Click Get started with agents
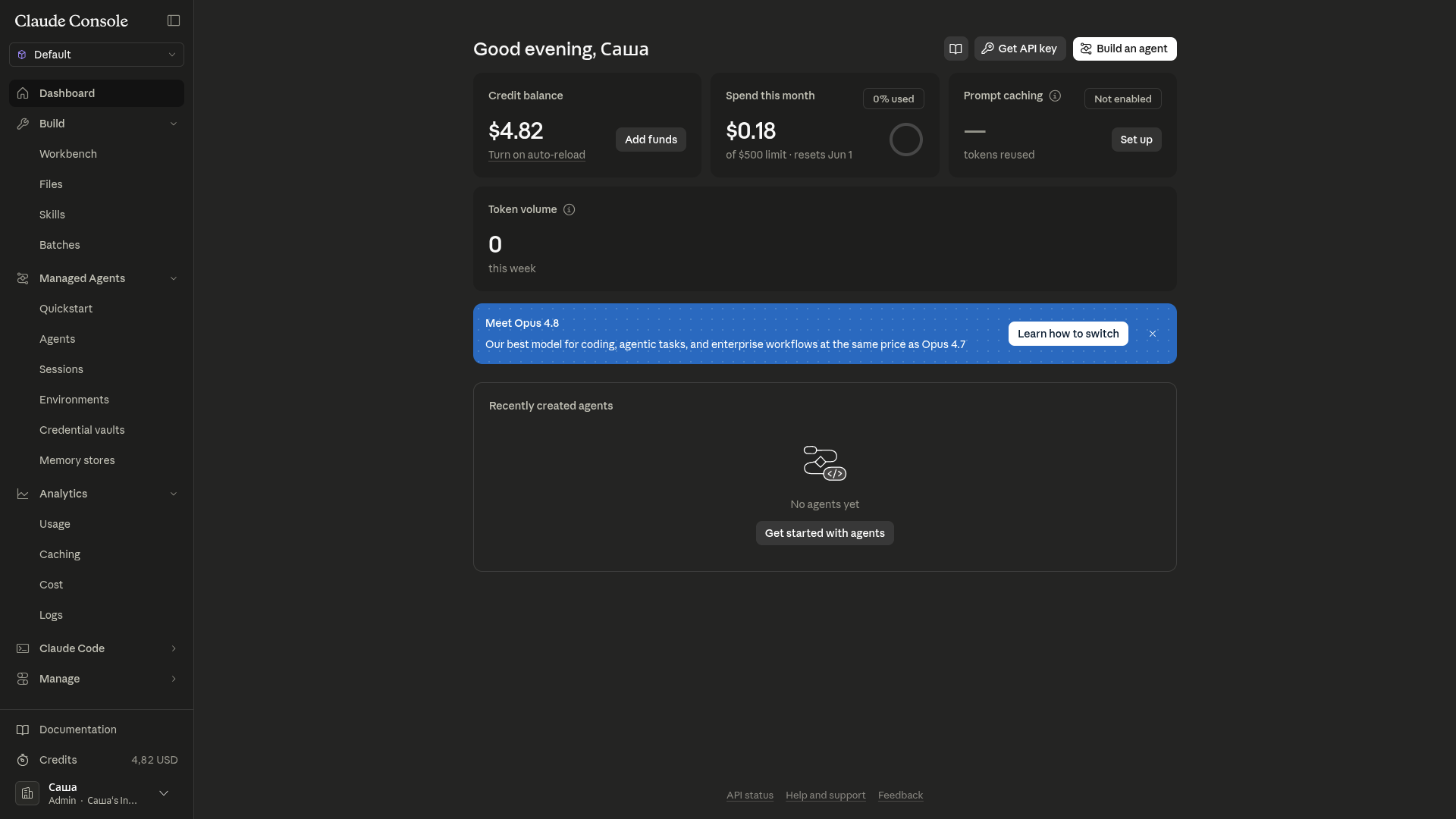 (x=825, y=533)
